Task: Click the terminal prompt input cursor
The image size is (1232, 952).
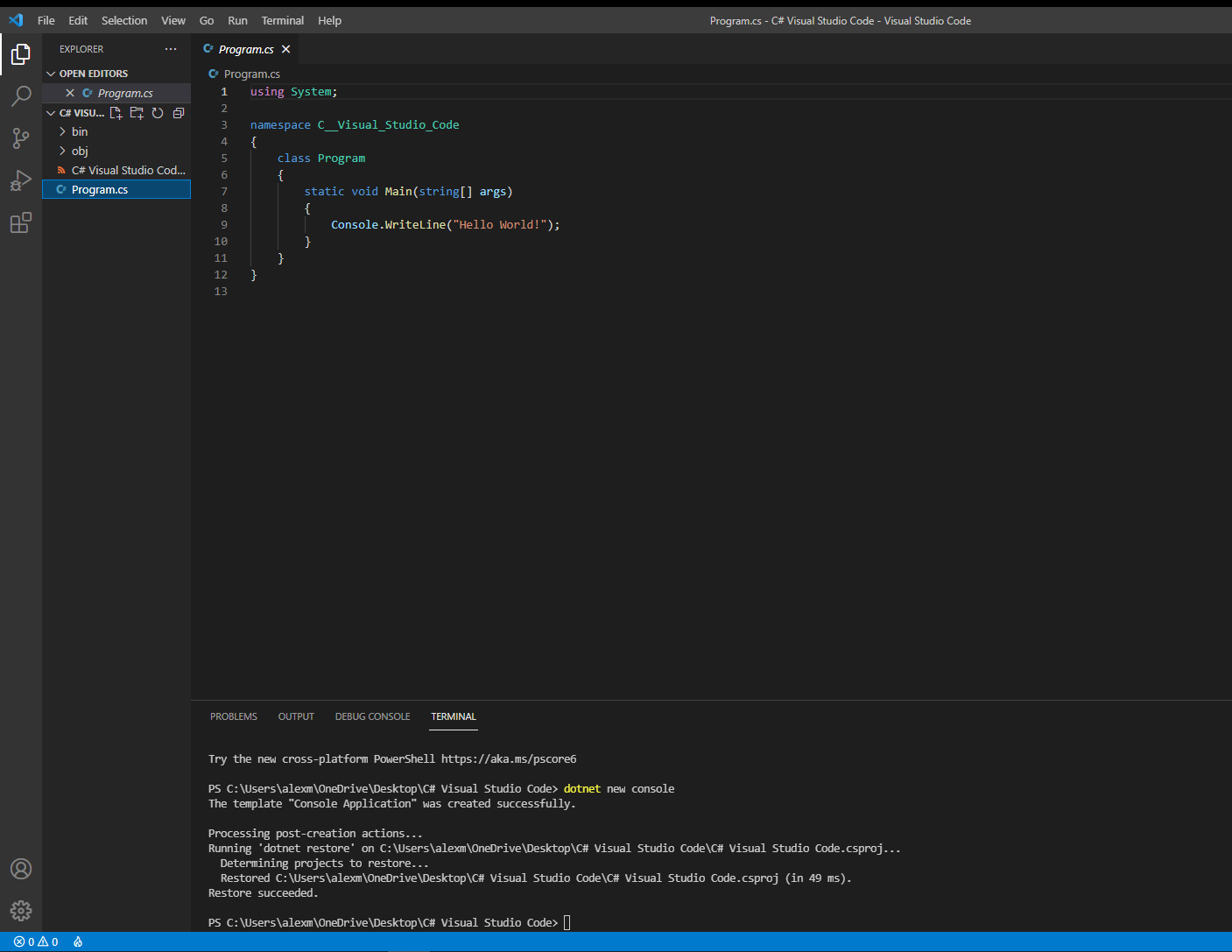Action: click(x=567, y=922)
